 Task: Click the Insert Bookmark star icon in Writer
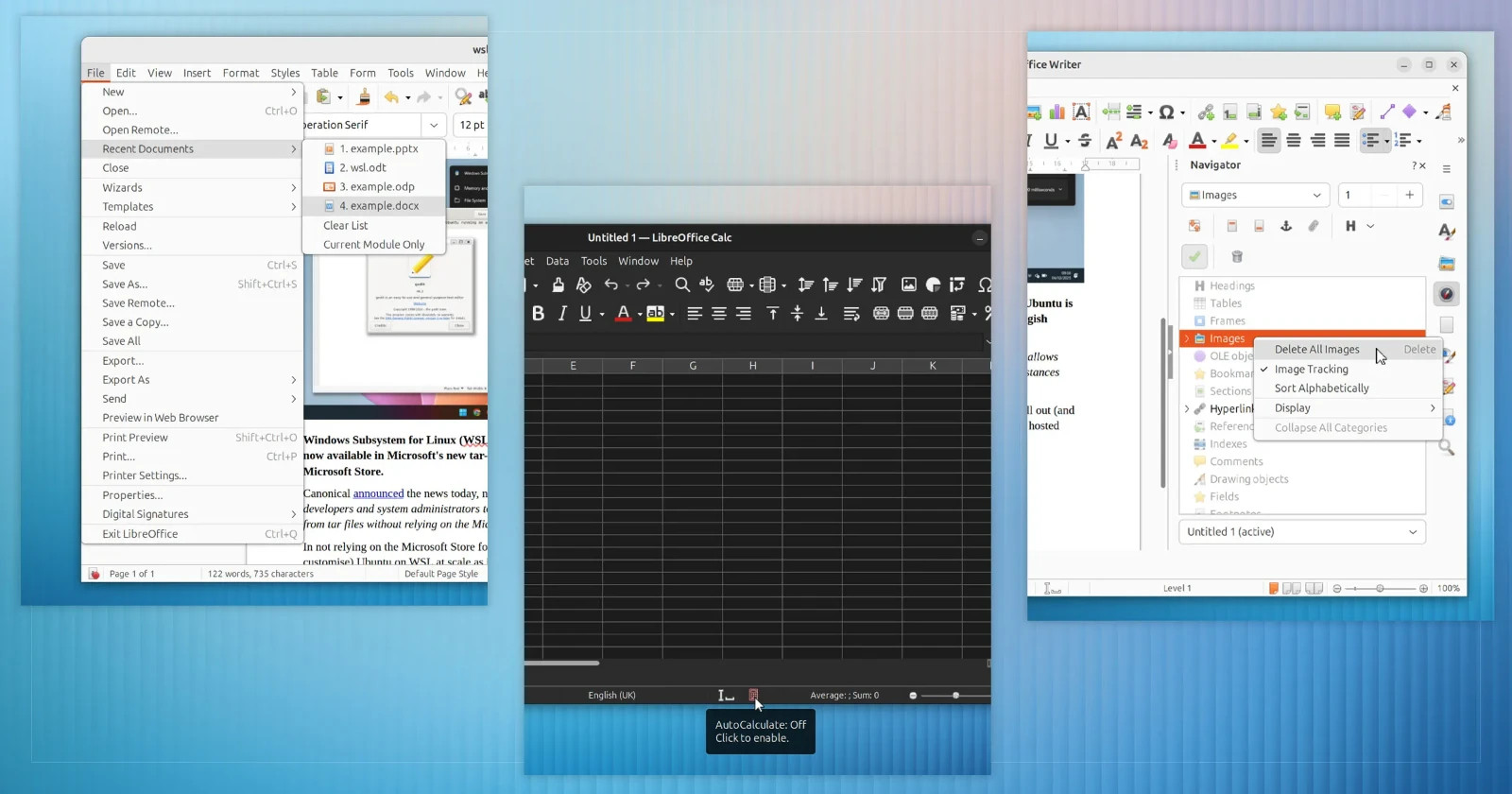tap(1279, 112)
